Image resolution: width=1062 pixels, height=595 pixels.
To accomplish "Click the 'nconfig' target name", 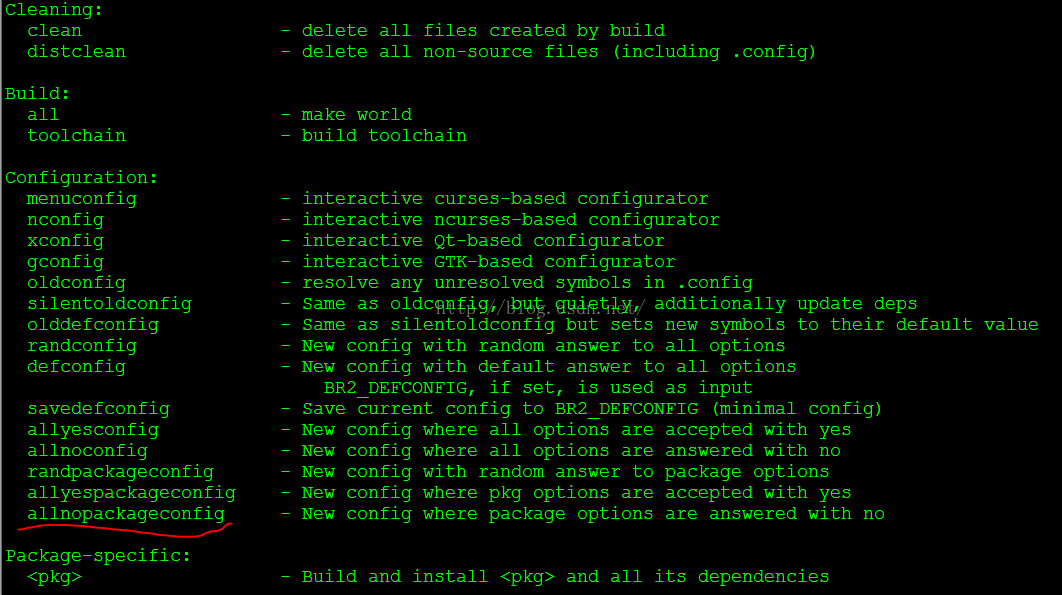I will [66, 220].
